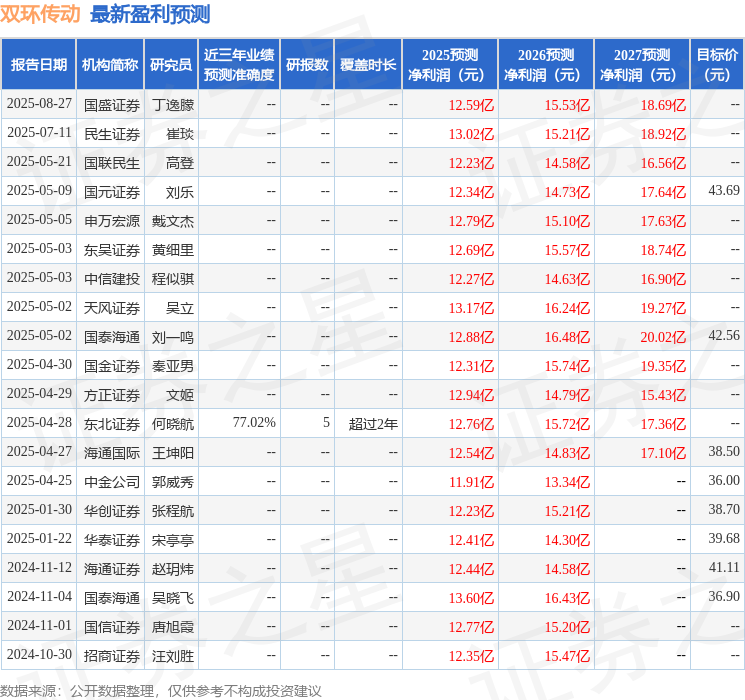Click the 2026预测净利润 column header
Image resolution: width=745 pixels, height=700 pixels.
546,65
